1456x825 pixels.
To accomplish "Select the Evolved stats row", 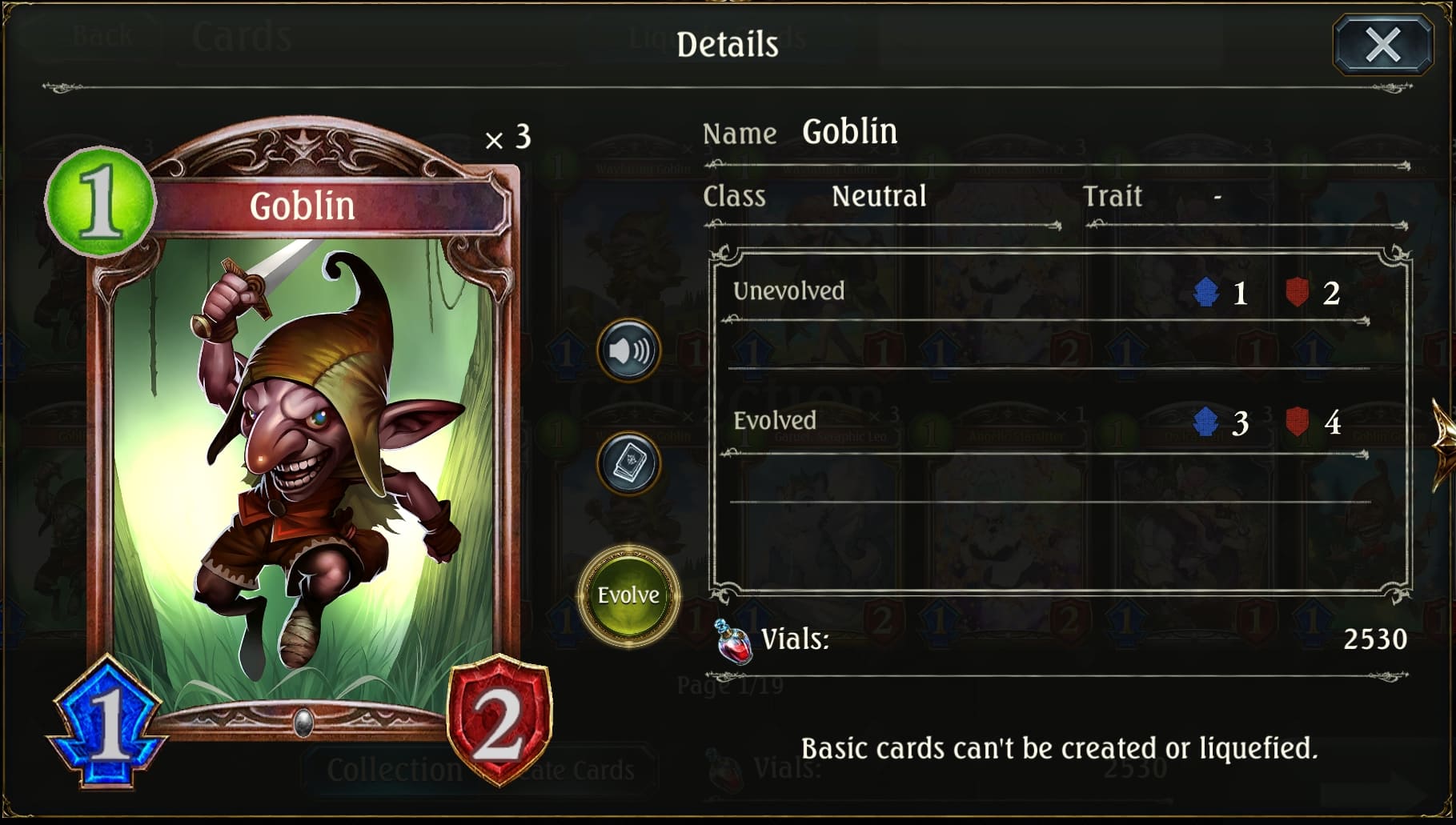I will [1049, 423].
